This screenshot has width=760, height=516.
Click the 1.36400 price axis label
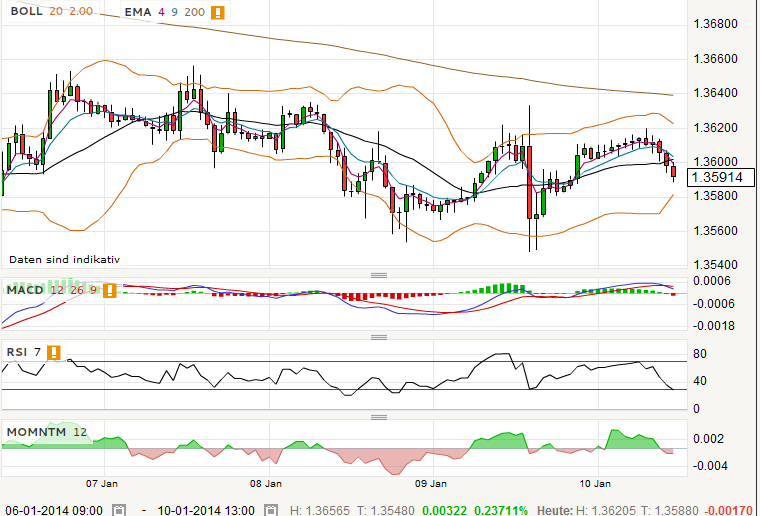pyautogui.click(x=715, y=93)
